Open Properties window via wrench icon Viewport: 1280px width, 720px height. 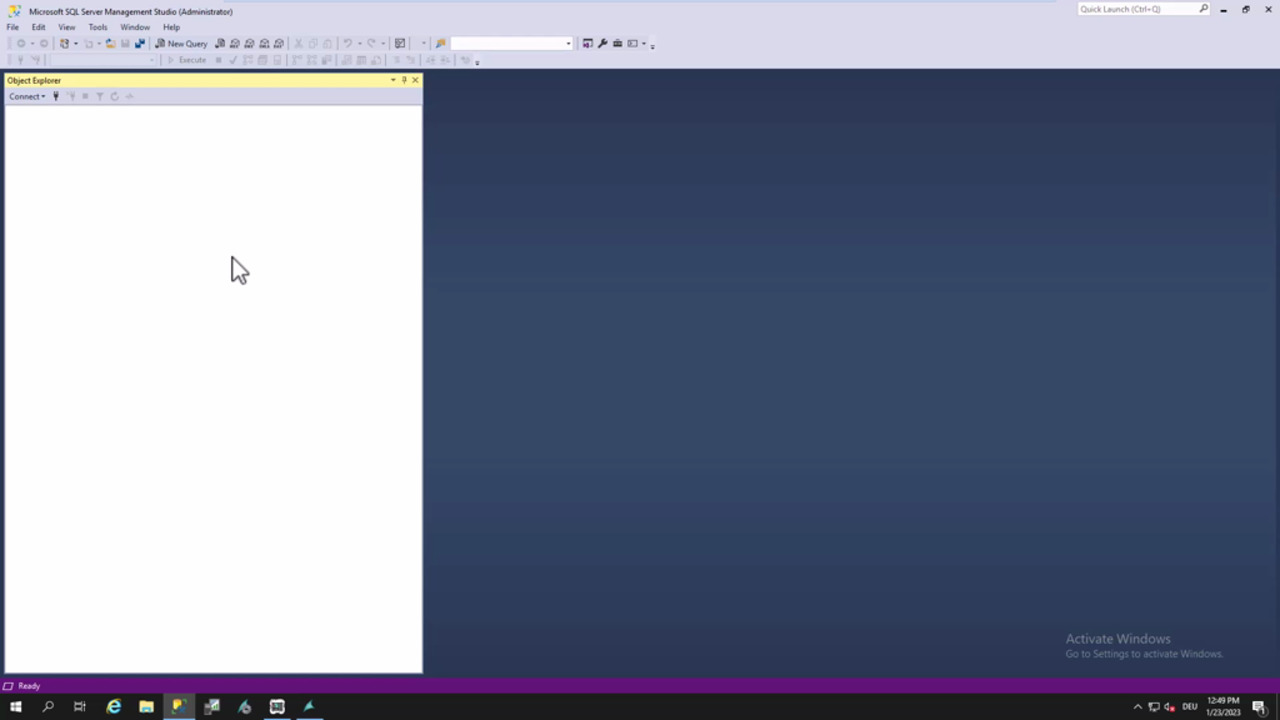pyautogui.click(x=602, y=44)
